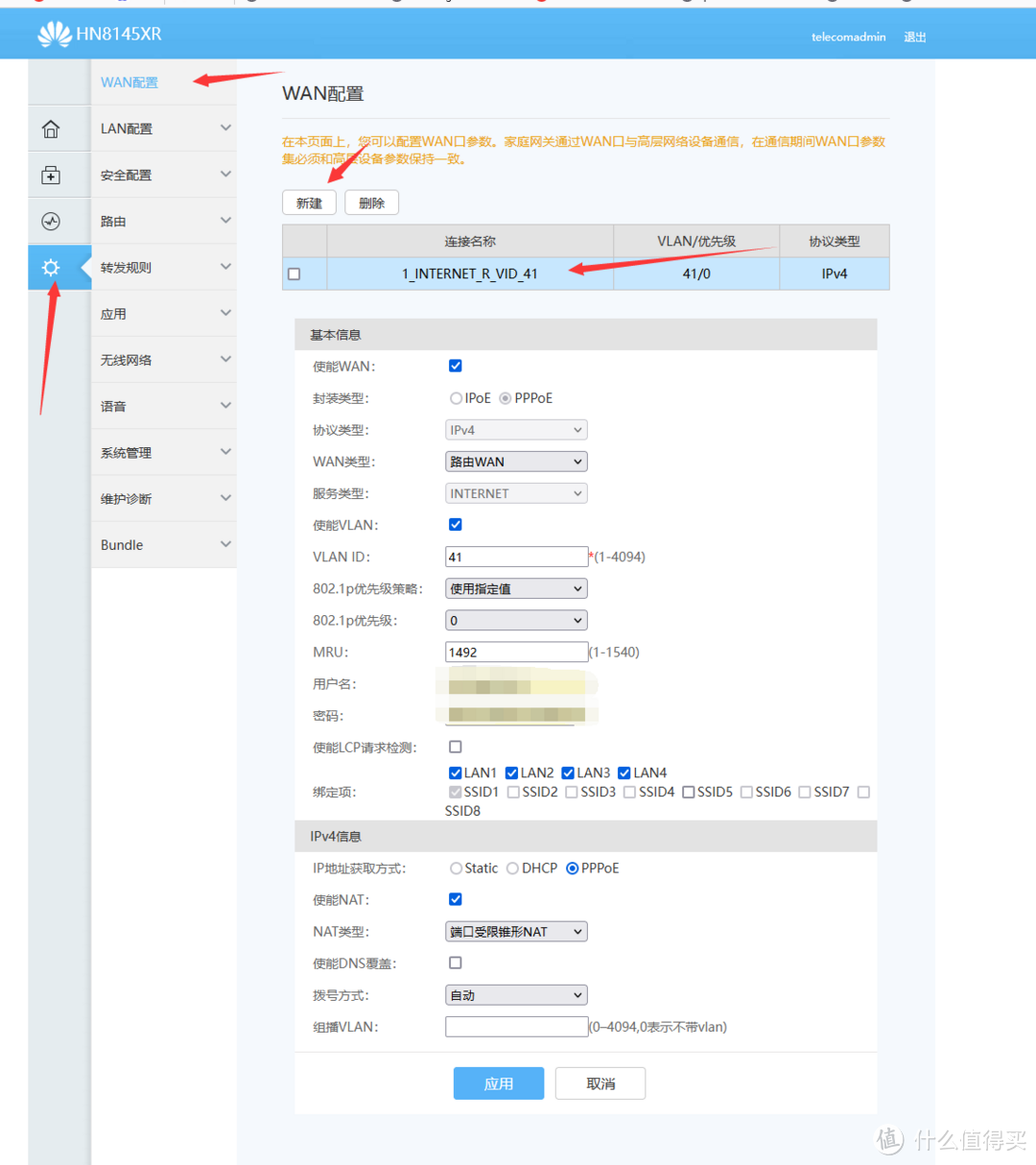Click the Huawei logo in the header
Image resolution: width=1036 pixels, height=1165 pixels.
(55, 34)
